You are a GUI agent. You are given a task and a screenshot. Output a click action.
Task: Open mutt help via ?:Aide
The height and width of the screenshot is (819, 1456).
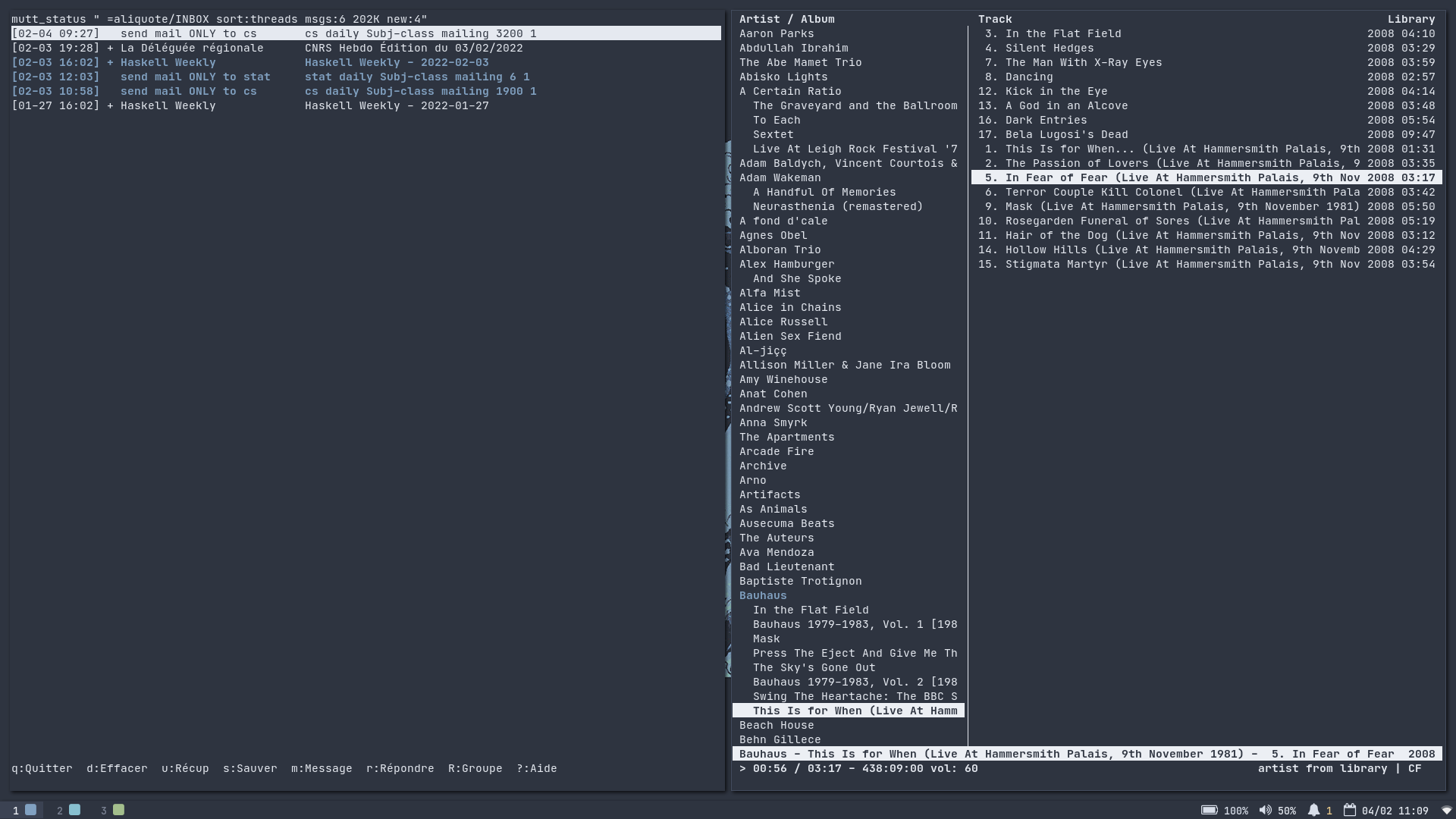pos(536,768)
